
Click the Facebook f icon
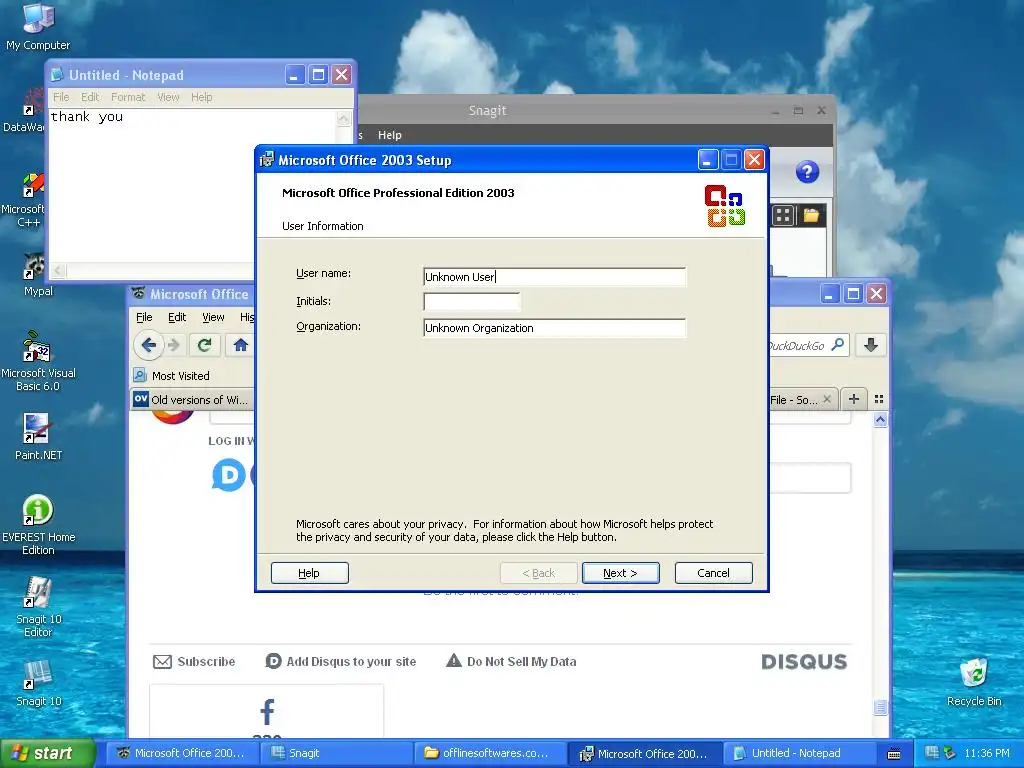[267, 711]
